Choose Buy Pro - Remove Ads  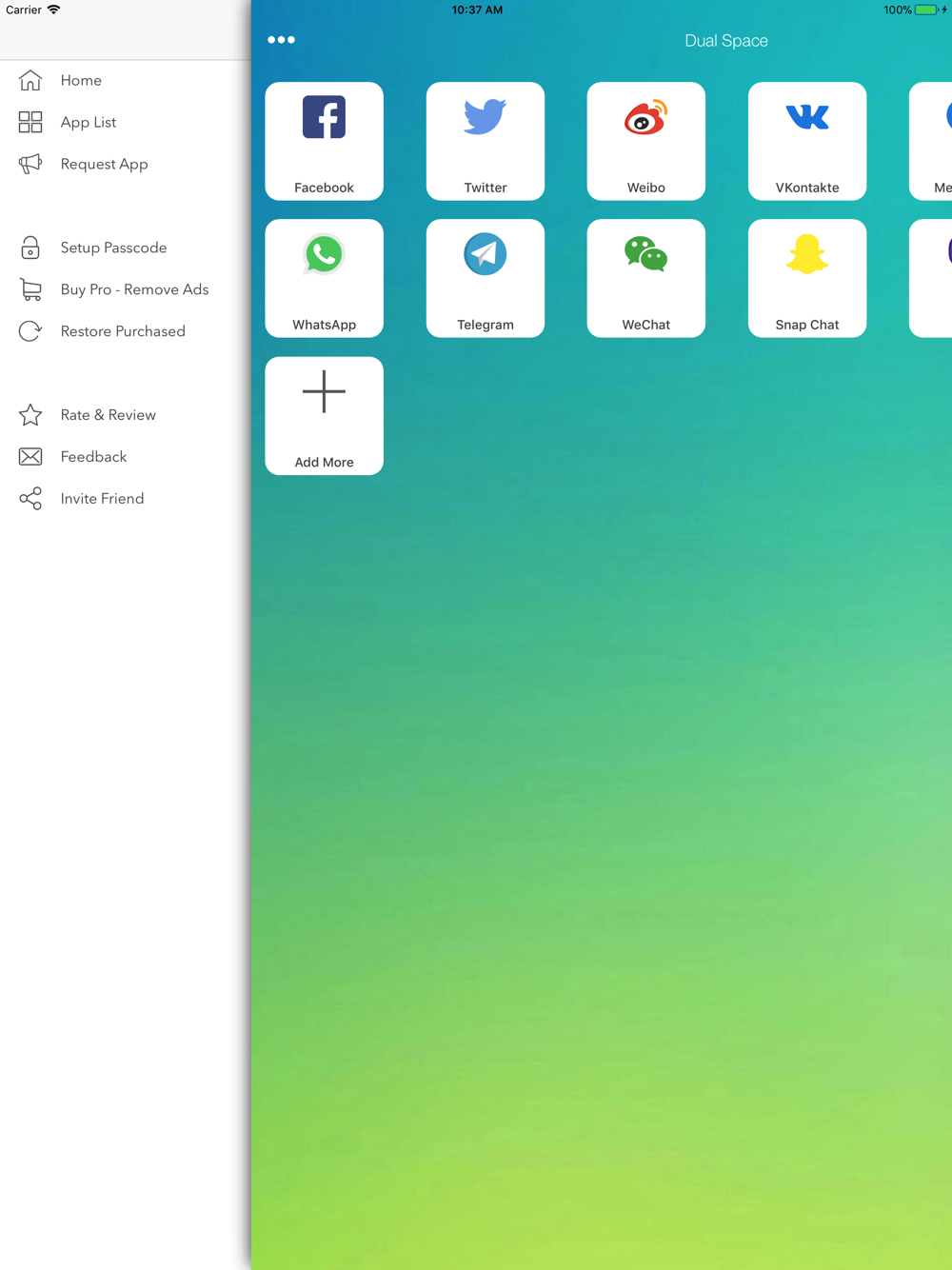134,289
